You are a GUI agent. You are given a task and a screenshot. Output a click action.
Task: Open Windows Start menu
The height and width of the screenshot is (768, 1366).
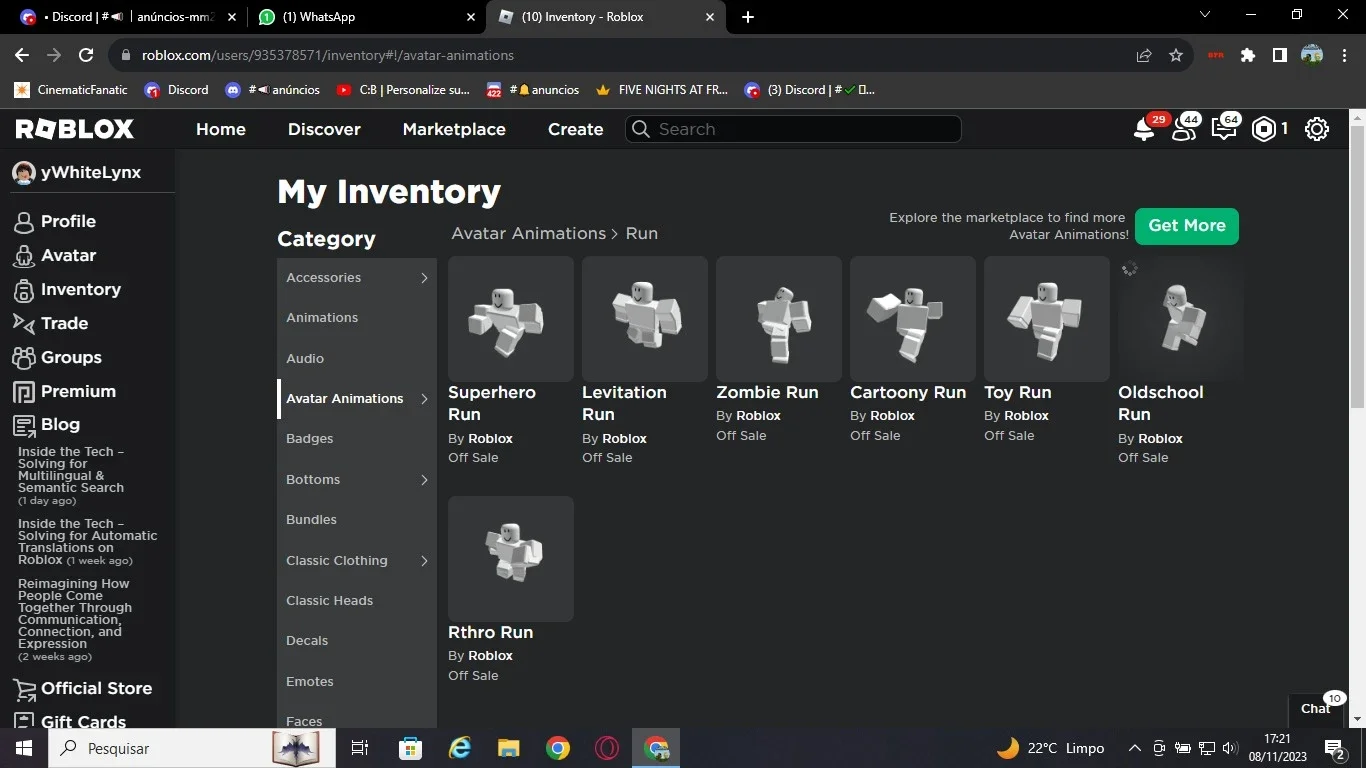[x=24, y=748]
